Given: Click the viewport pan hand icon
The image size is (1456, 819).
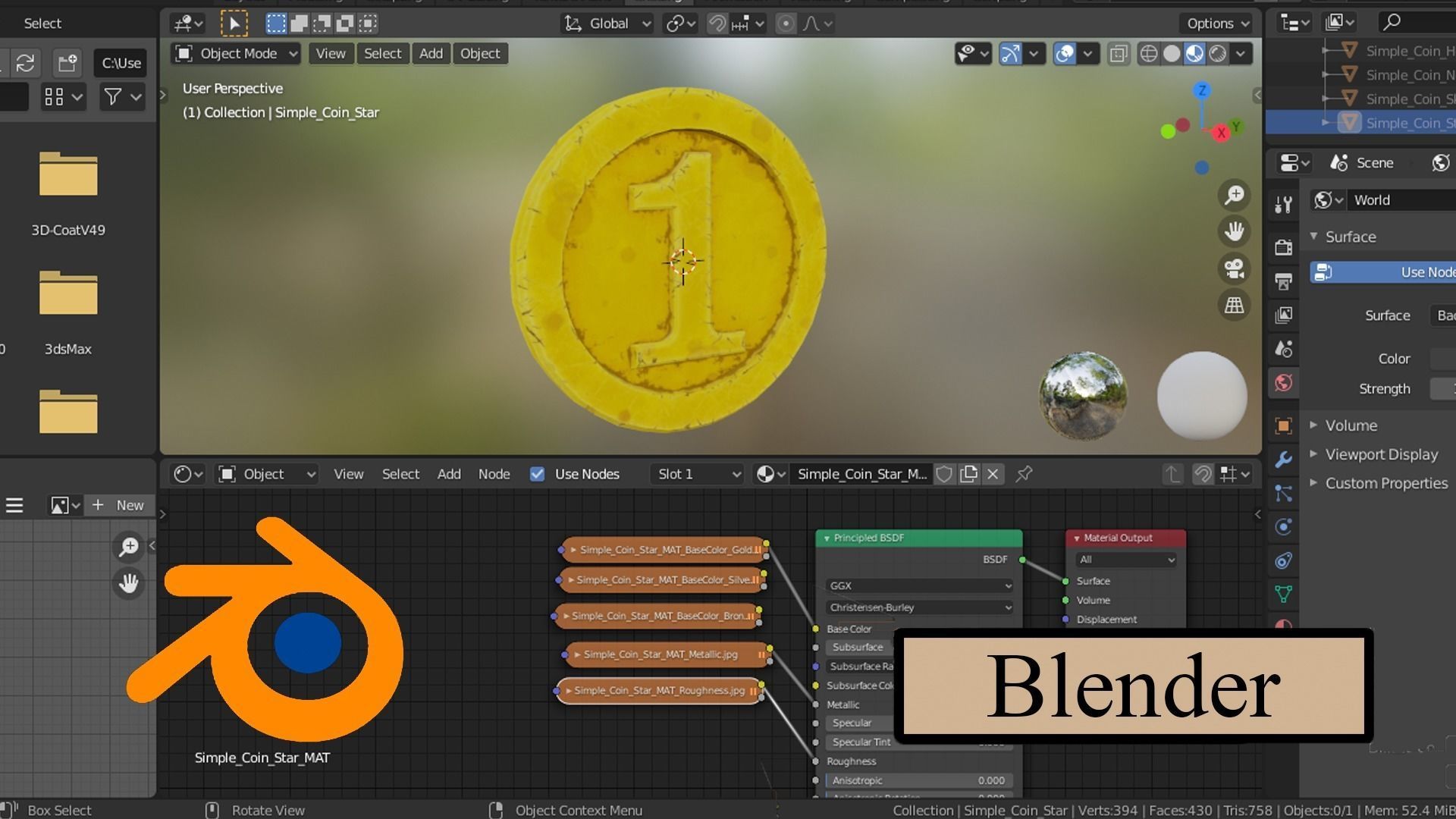Looking at the screenshot, I should 1235,231.
